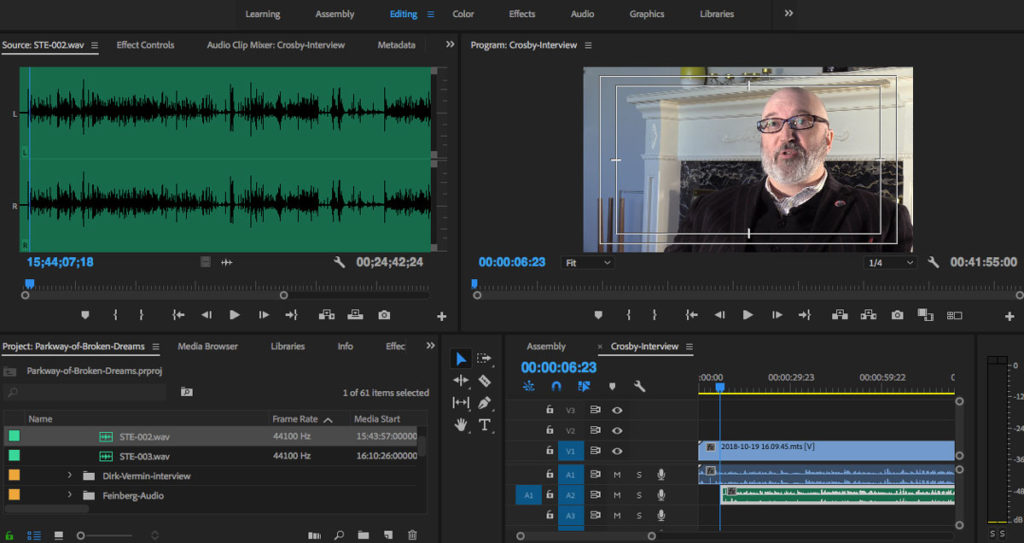
Task: Play the Program monitor sequence
Action: click(x=748, y=315)
